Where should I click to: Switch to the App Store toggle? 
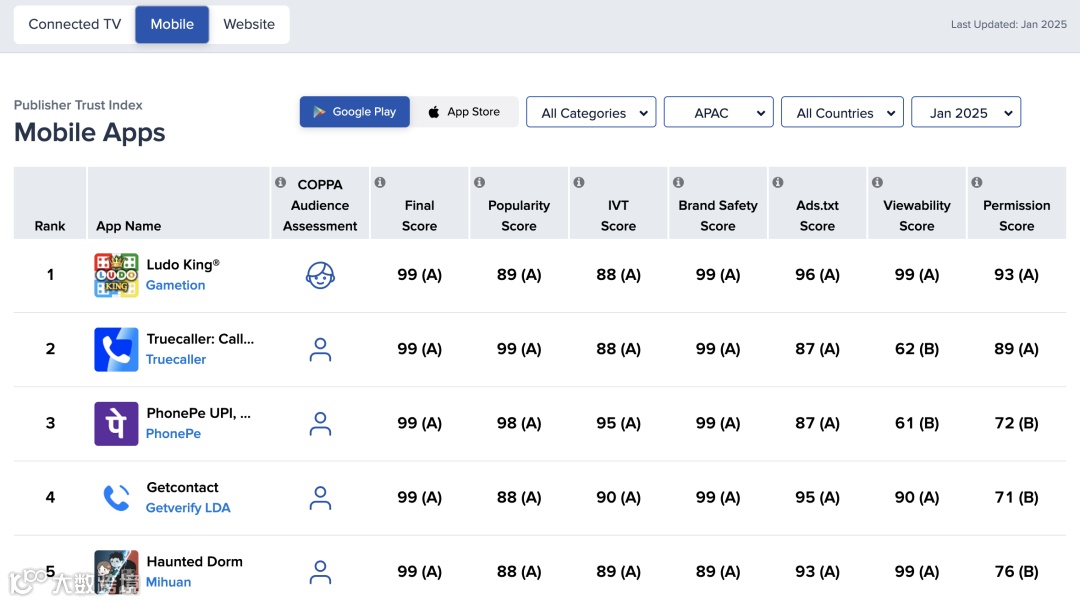click(x=464, y=112)
